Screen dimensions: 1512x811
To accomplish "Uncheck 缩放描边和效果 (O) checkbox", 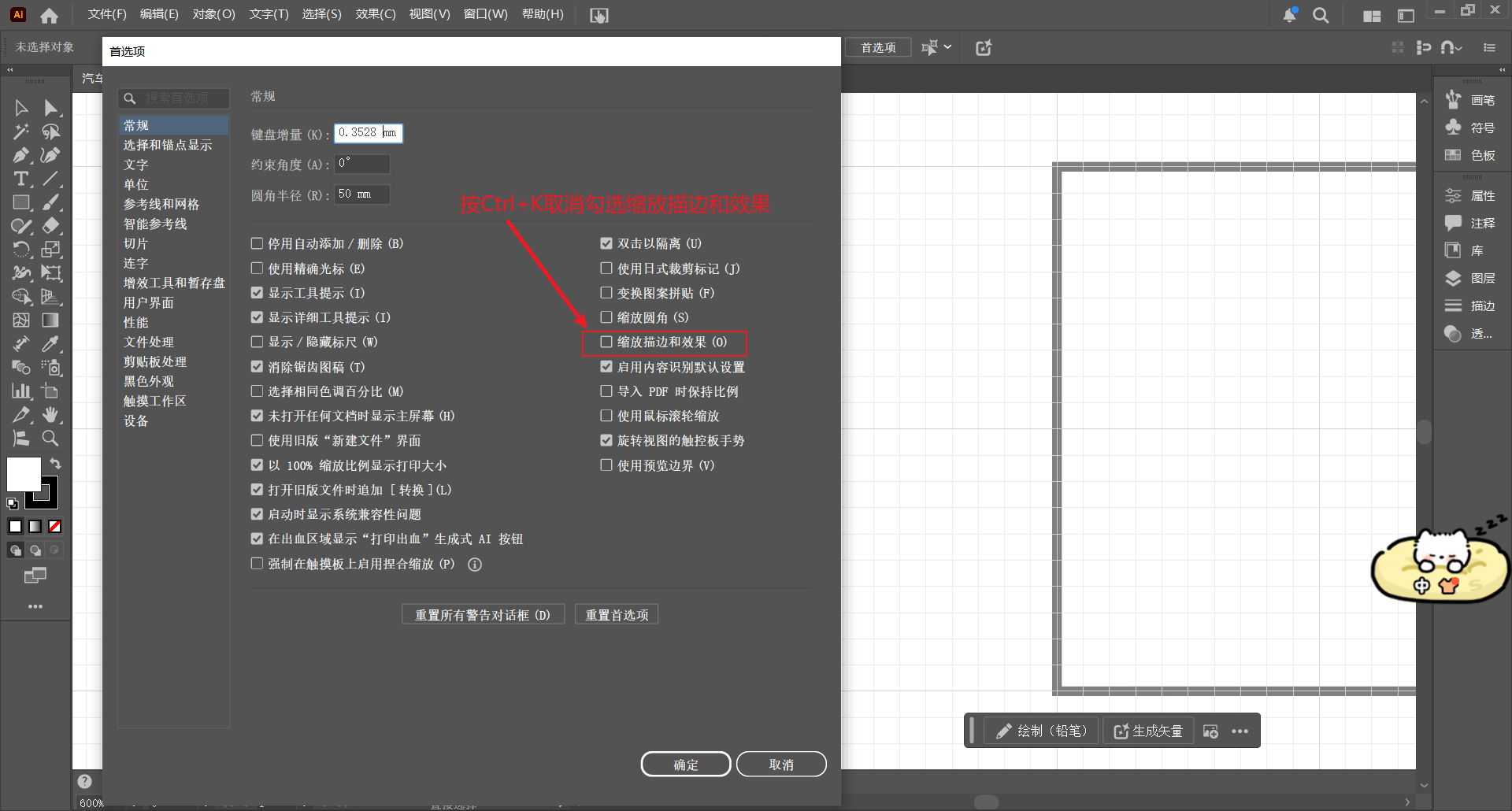I will [x=606, y=342].
